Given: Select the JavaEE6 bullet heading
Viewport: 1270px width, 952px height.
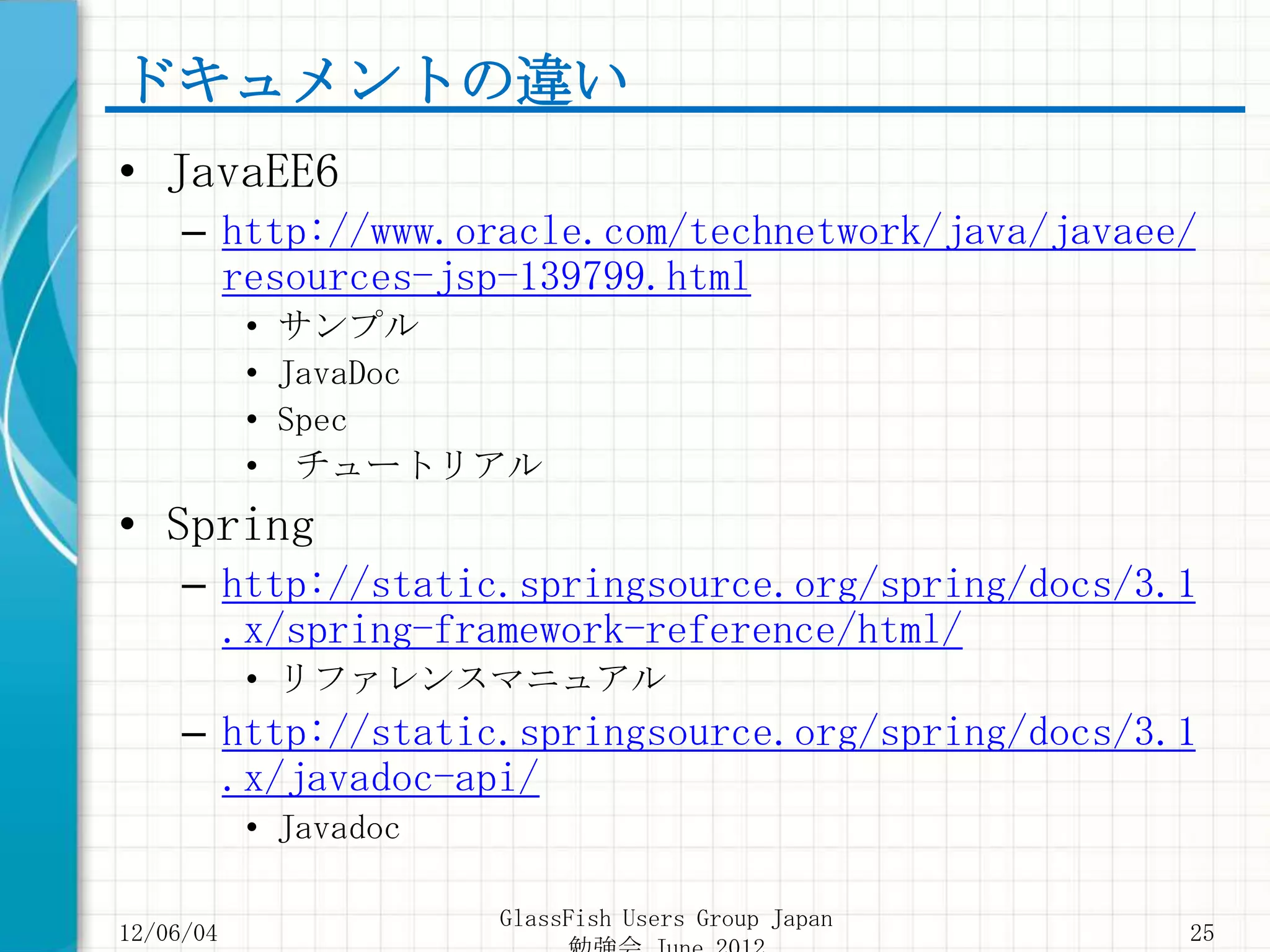Looking at the screenshot, I should click(x=253, y=172).
